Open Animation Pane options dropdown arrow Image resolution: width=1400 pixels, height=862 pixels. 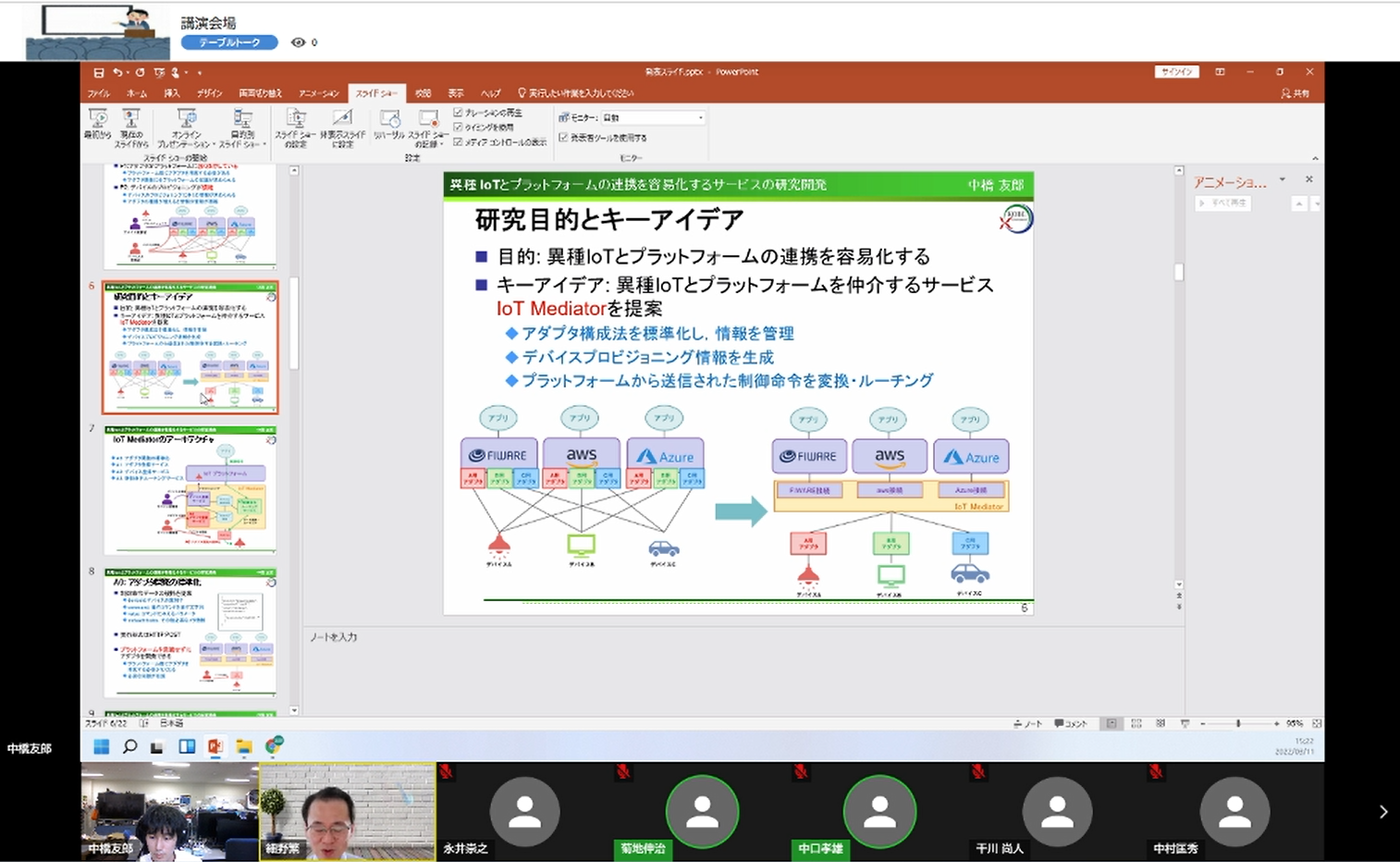[1283, 179]
